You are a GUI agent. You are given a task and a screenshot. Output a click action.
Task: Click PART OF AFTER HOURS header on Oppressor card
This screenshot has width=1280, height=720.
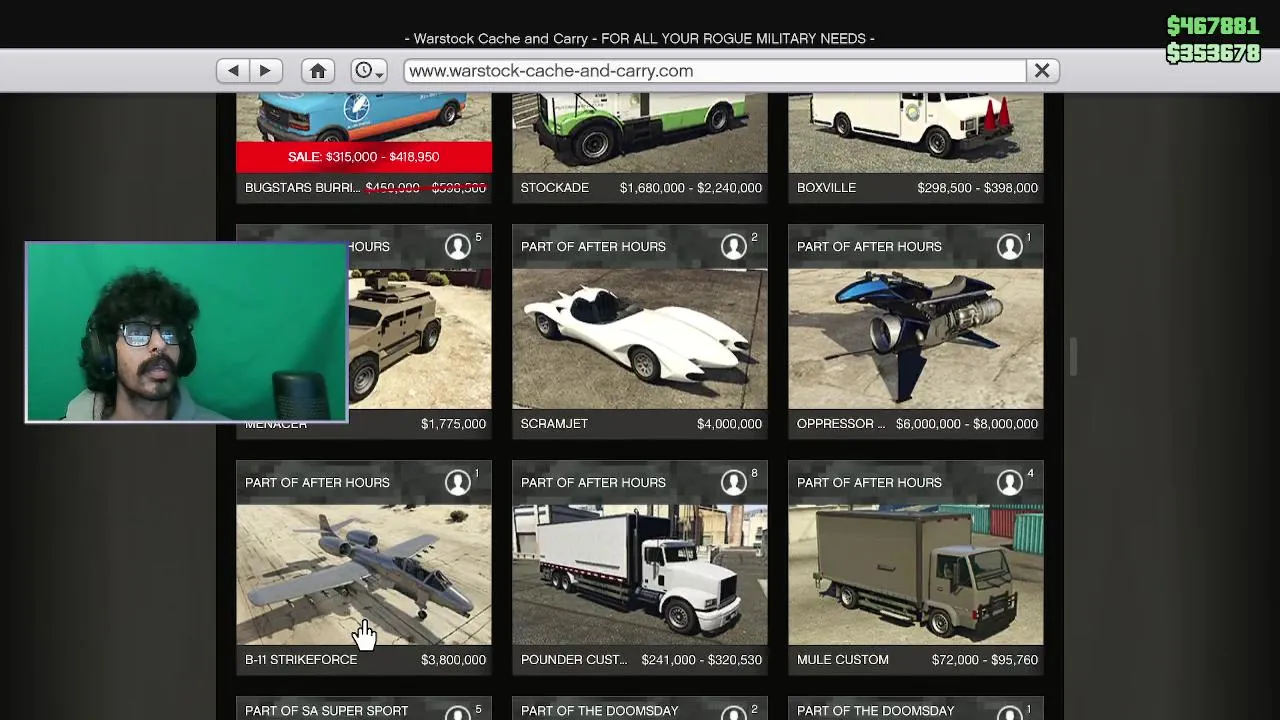[869, 246]
